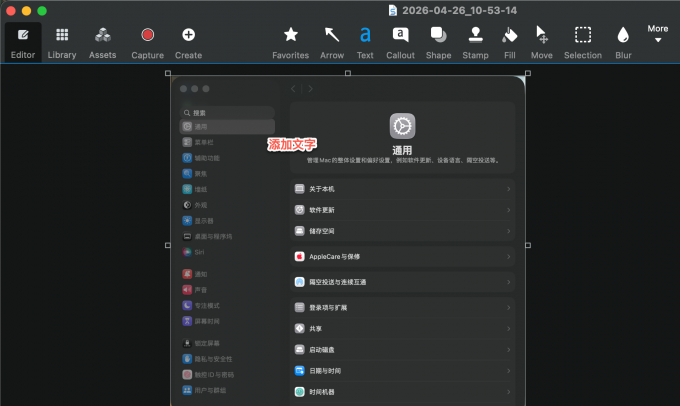Image resolution: width=680 pixels, height=406 pixels.
Task: Grab the right-middle canvas resize handle
Action: (528, 245)
